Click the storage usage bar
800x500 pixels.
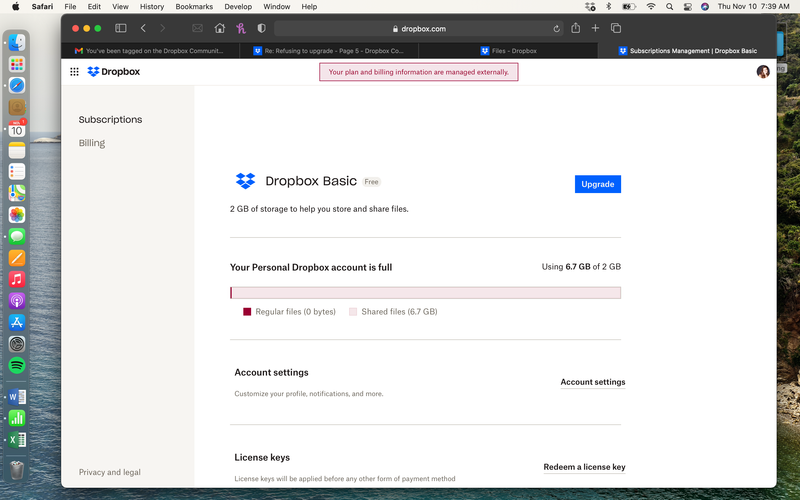[x=426, y=293]
